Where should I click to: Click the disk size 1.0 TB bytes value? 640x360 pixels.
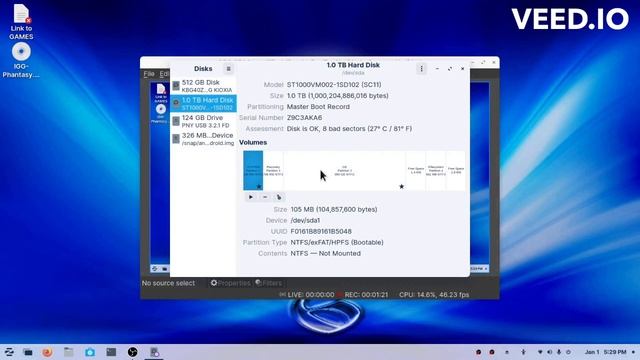(x=338, y=96)
